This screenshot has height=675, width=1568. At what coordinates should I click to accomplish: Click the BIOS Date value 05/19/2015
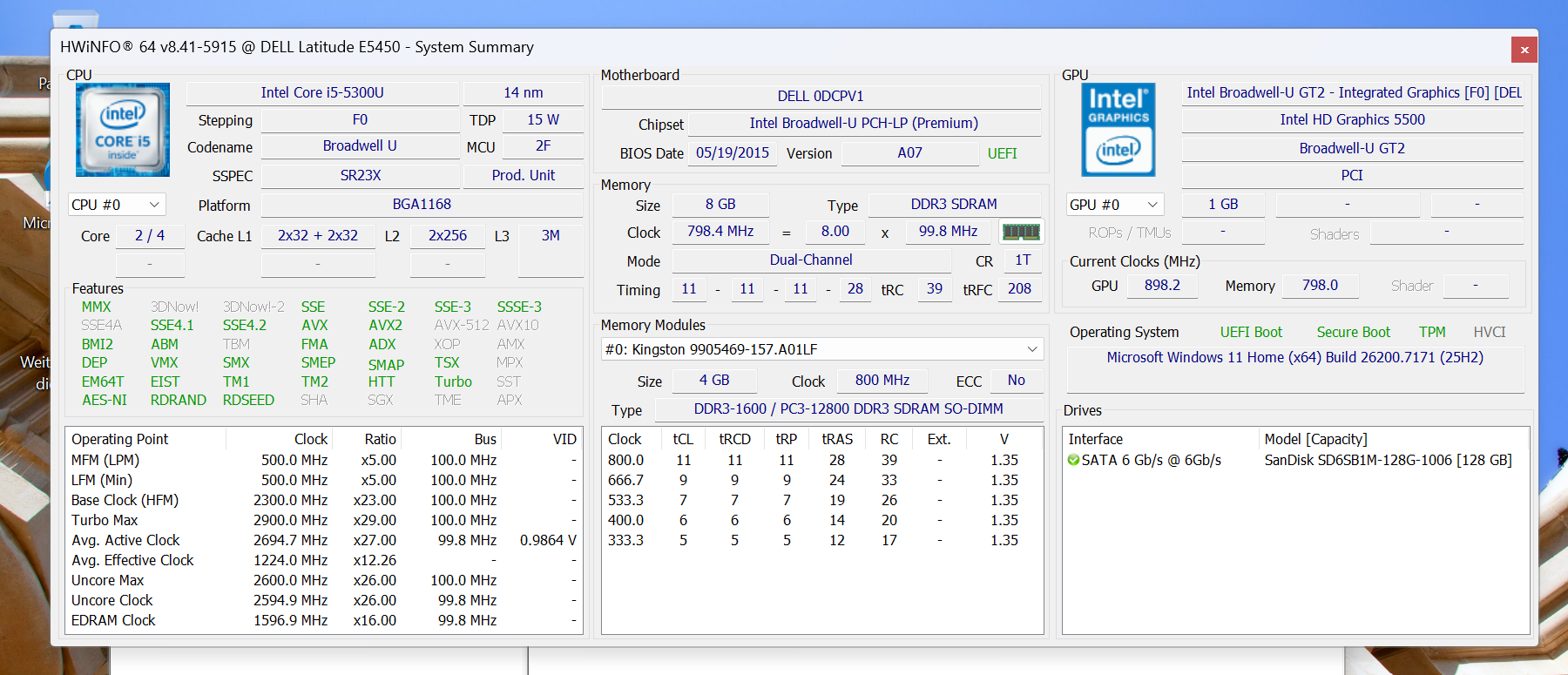pyautogui.click(x=733, y=153)
